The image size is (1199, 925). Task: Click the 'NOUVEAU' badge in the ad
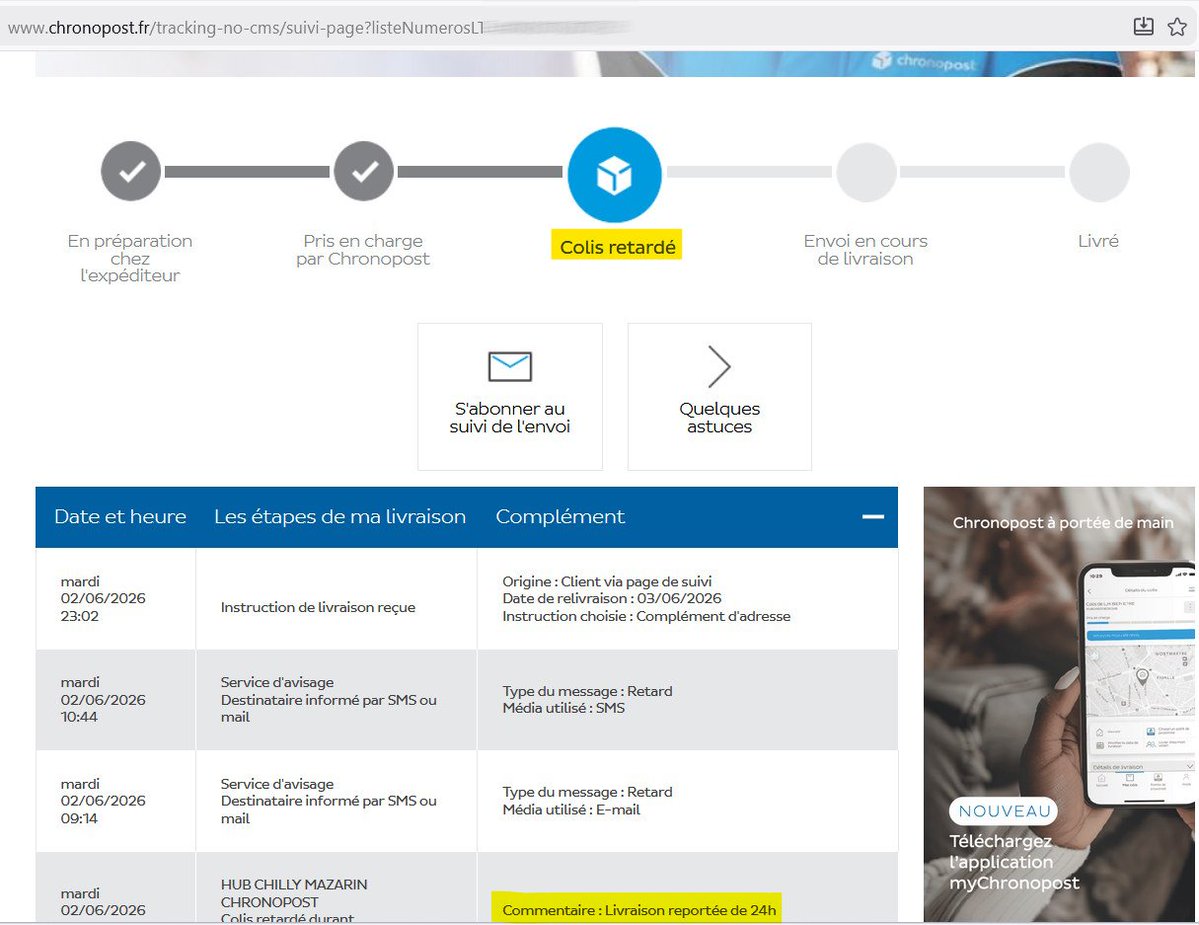pos(1004,811)
